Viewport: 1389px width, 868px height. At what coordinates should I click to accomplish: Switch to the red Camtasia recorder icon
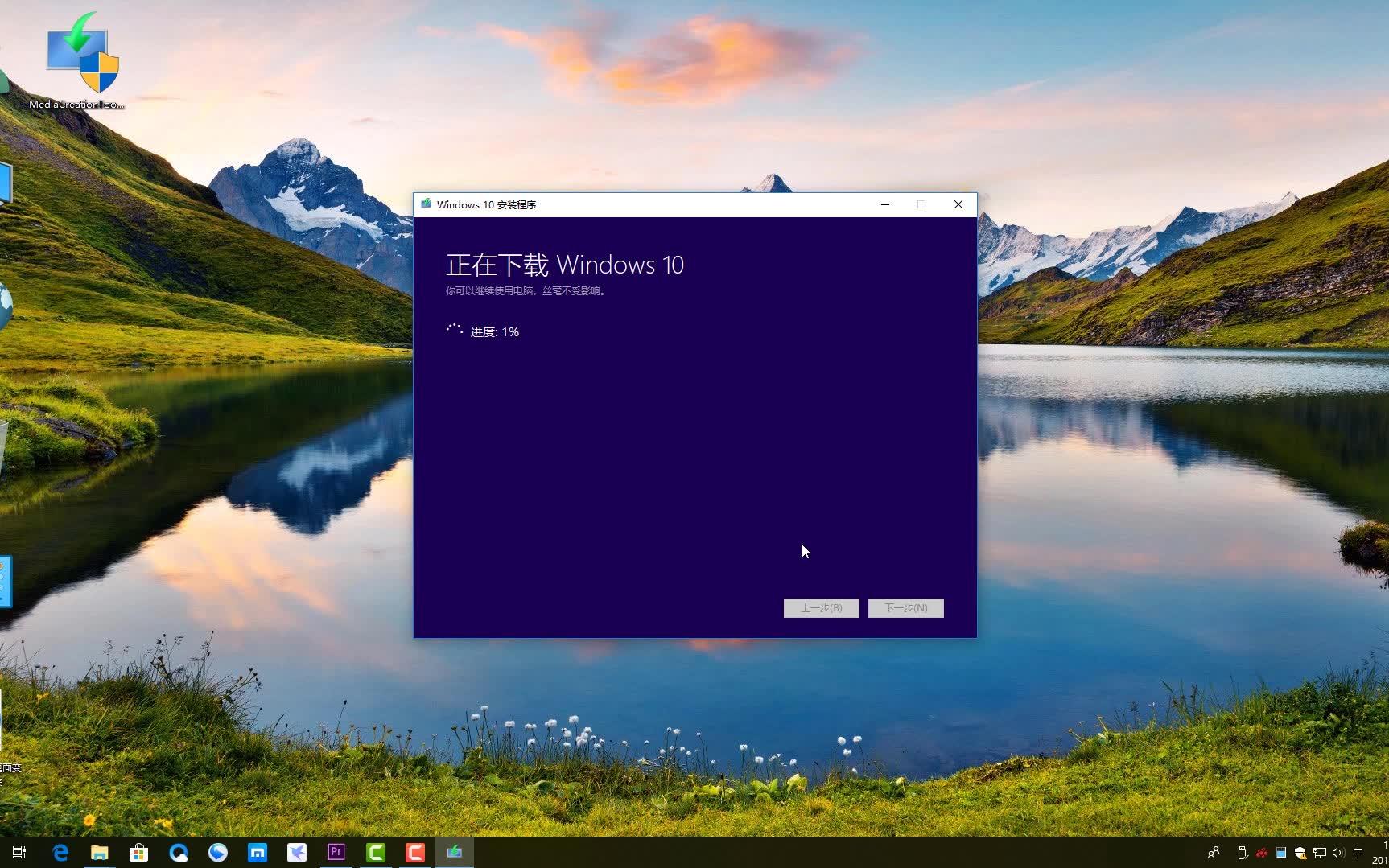coord(415,852)
